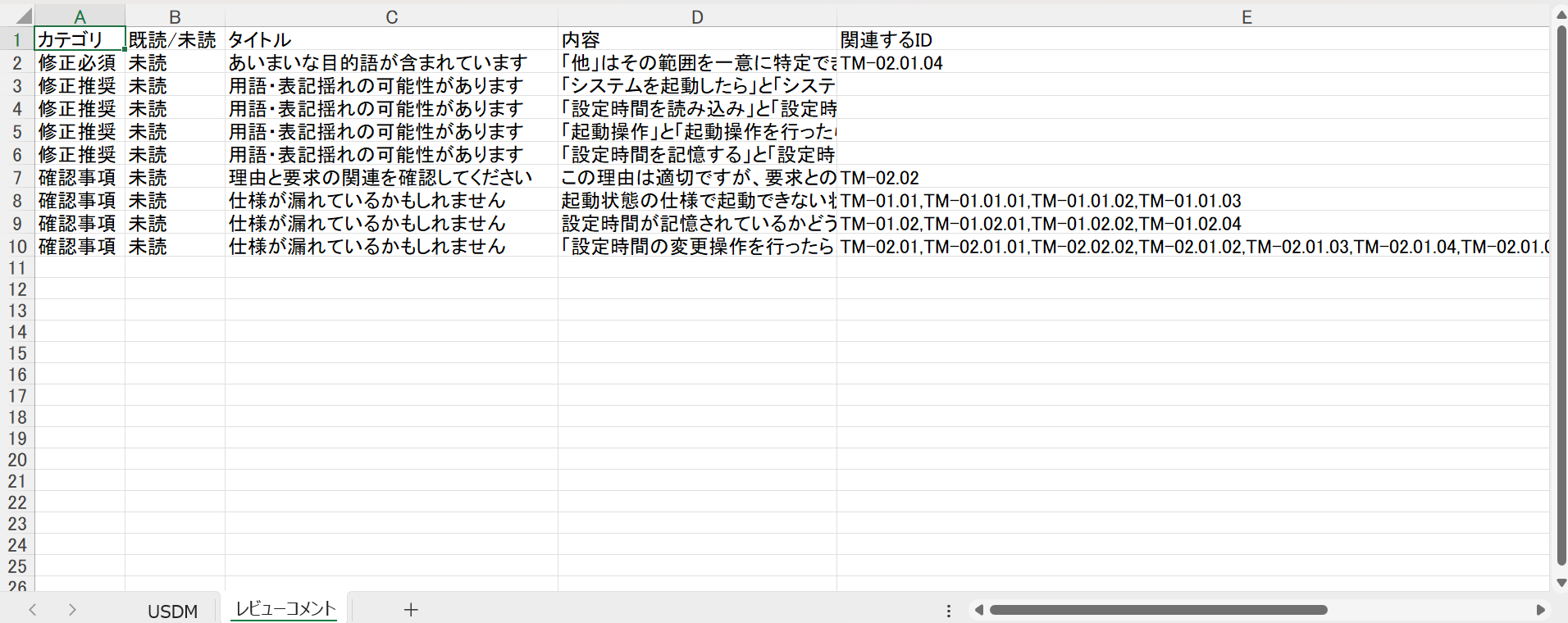Image resolution: width=1568 pixels, height=623 pixels.
Task: Select 未読 cell in row 10
Action: point(175,246)
